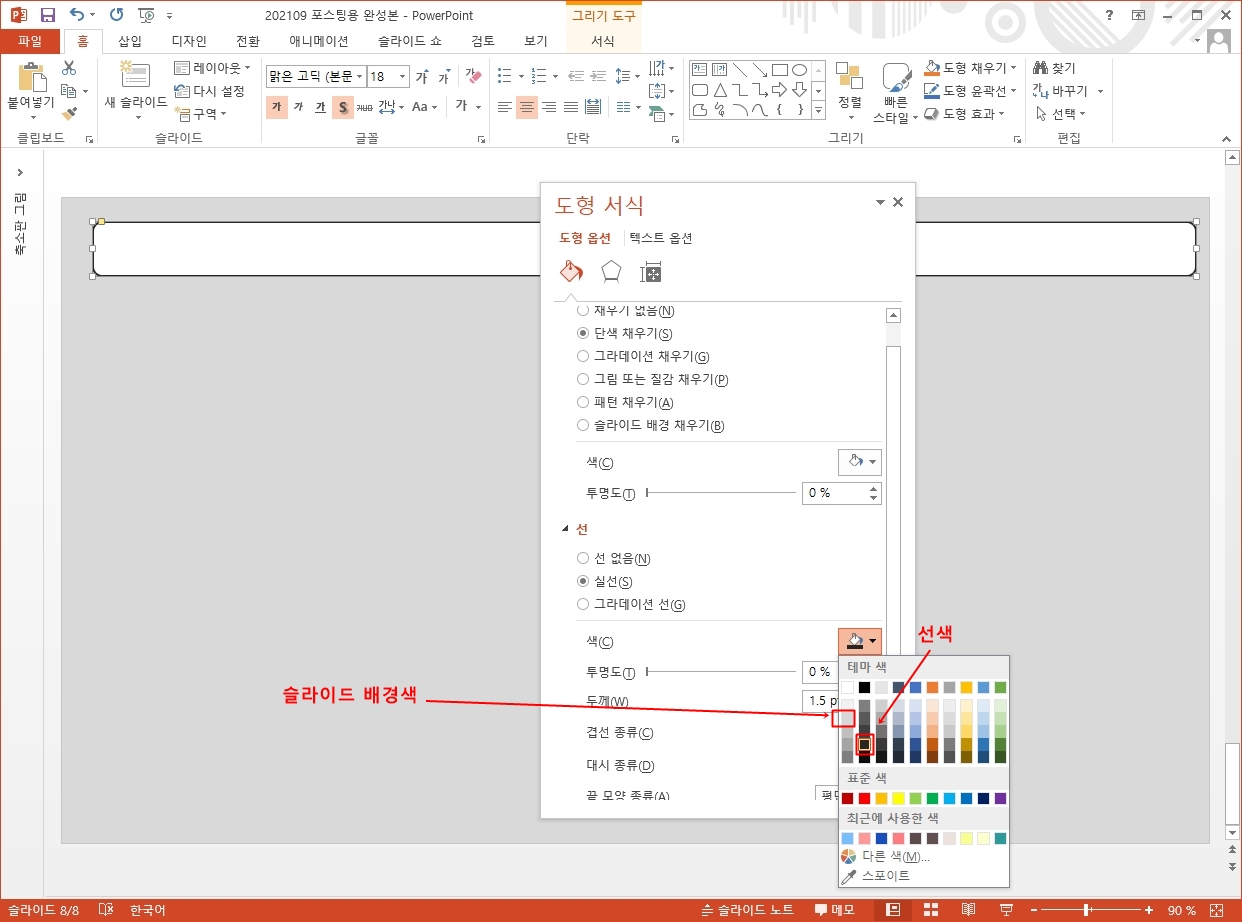Select the right arrow shape in gallery
The height and width of the screenshot is (922, 1242).
pos(780,90)
